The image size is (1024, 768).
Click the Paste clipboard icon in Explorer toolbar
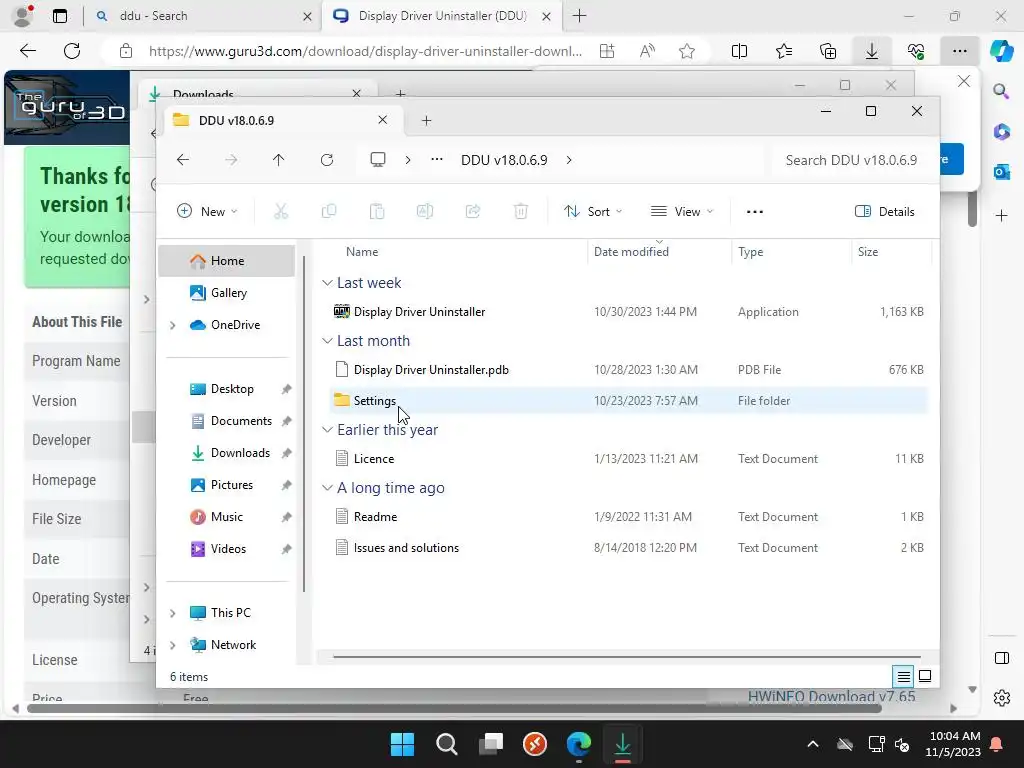[377, 212]
